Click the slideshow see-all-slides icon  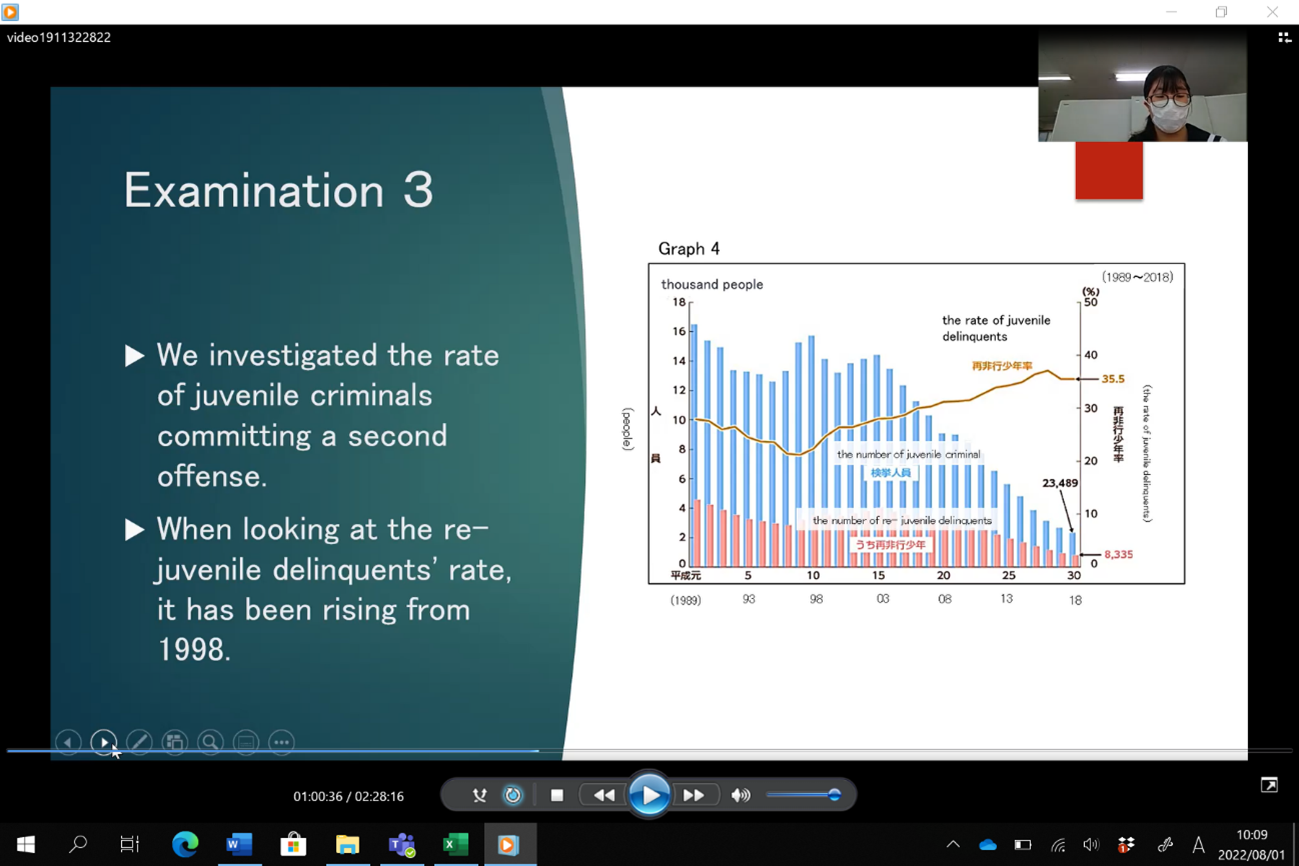point(175,742)
